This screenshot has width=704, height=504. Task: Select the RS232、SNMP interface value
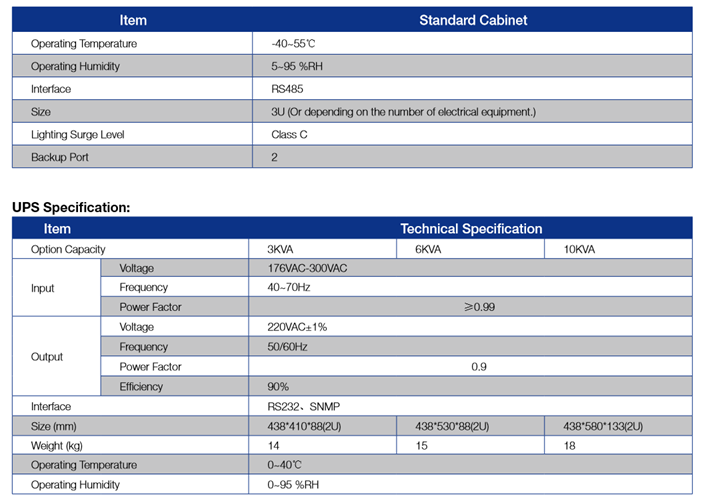pyautogui.click(x=303, y=407)
